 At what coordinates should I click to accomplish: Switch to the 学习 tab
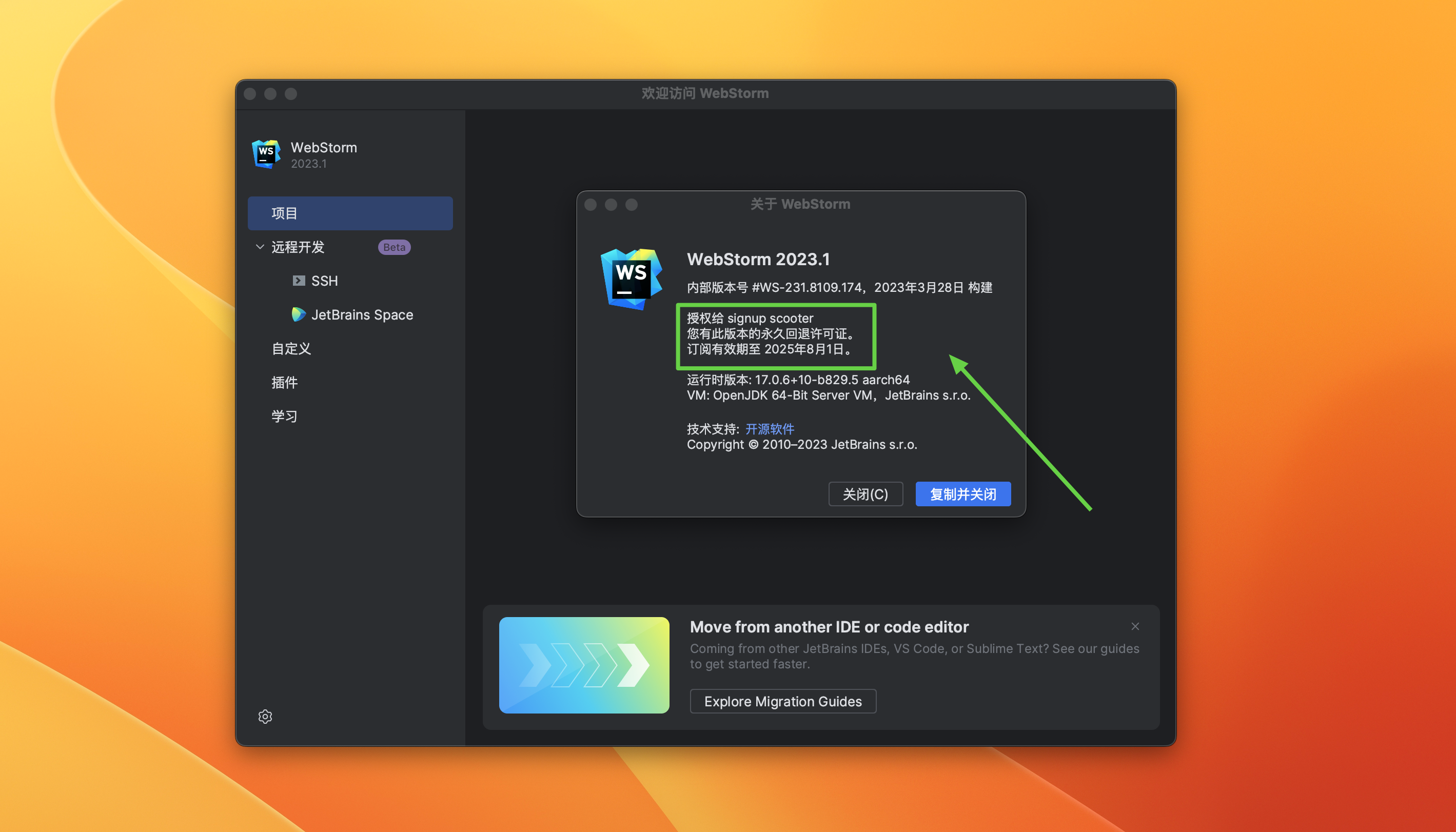point(285,416)
